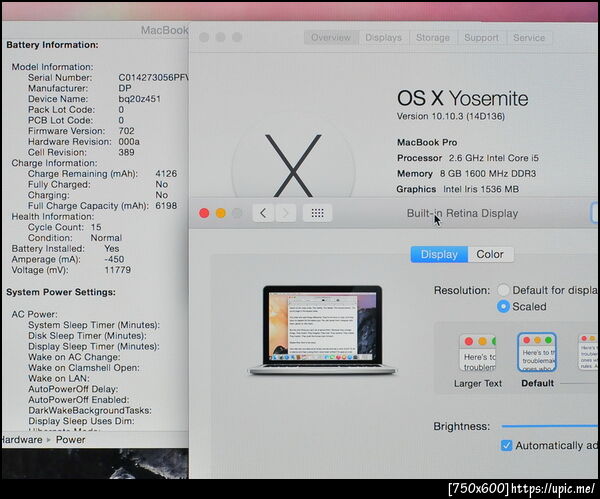Go back in System Preferences
Viewport: 600px width, 499px height.
(x=263, y=213)
